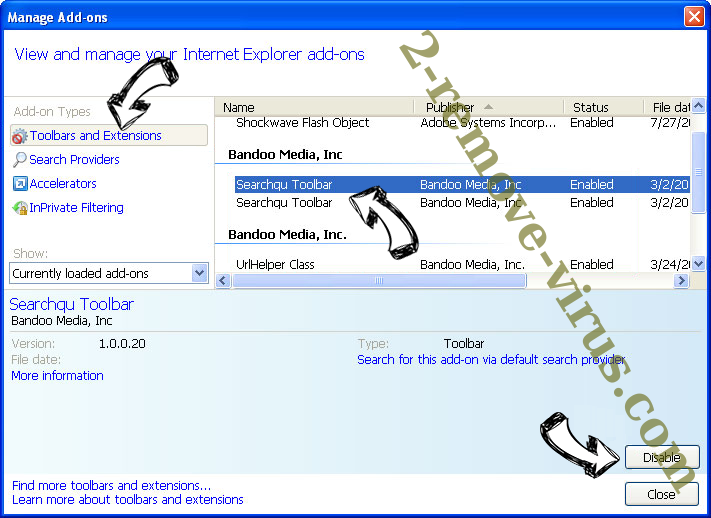The width and height of the screenshot is (711, 518).
Task: Click the horizontal scroll left arrow
Action: pyautogui.click(x=222, y=281)
